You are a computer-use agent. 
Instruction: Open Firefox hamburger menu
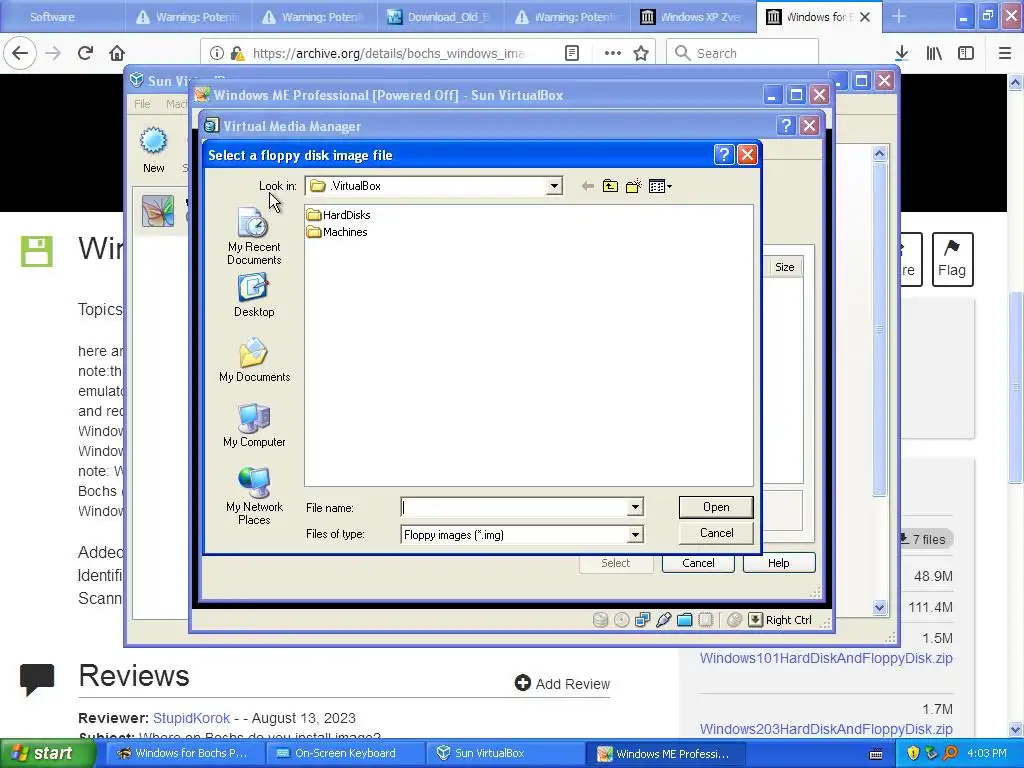1004,53
